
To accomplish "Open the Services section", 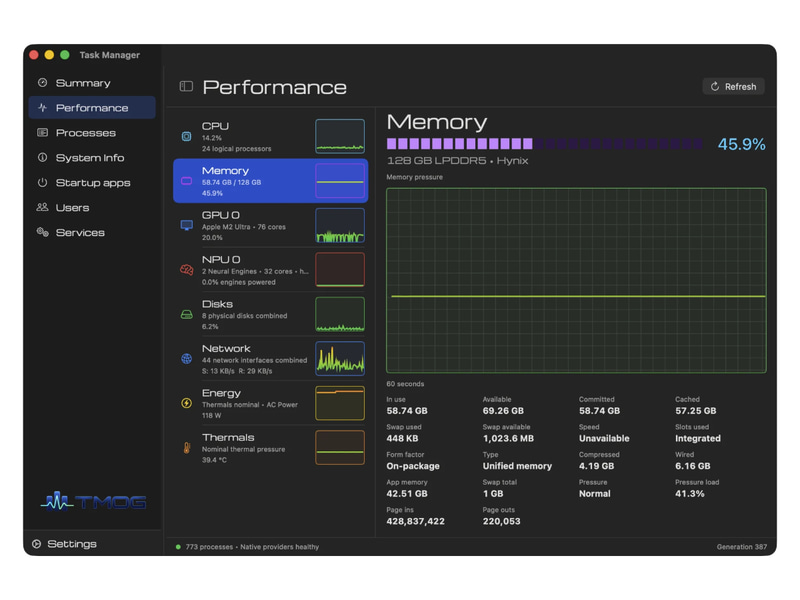I will click(92, 232).
